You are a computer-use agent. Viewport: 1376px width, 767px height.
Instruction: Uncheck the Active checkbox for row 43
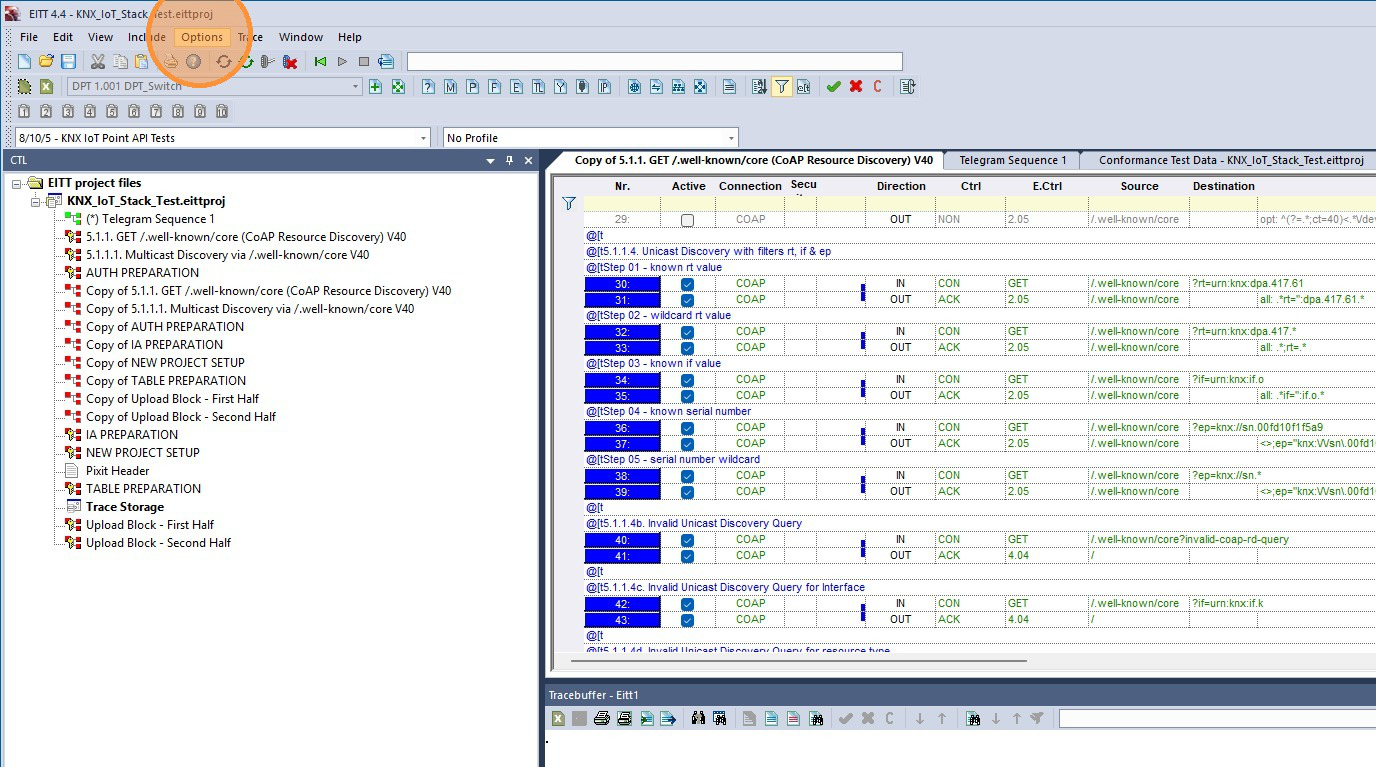[687, 620]
